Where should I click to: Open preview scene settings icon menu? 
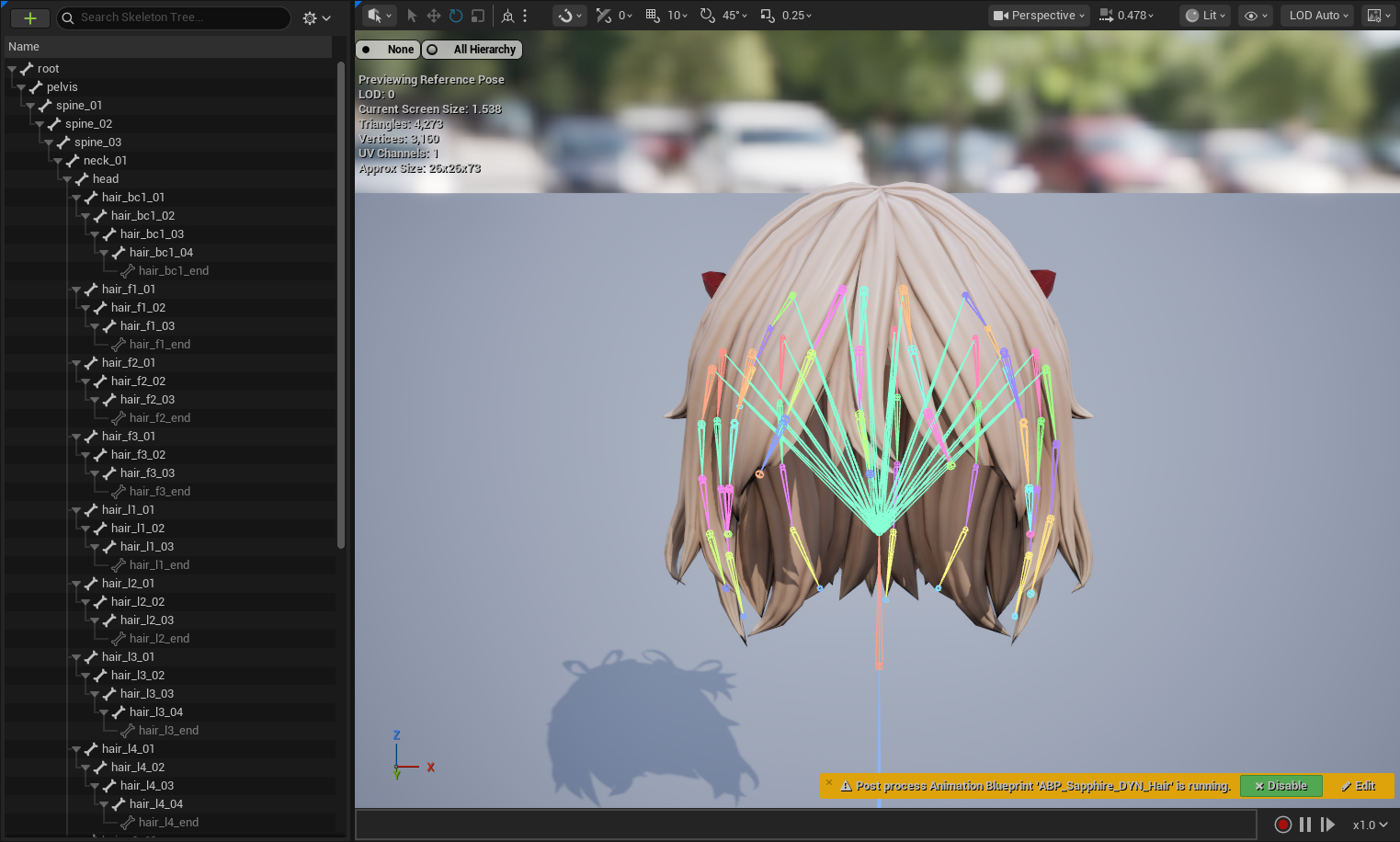point(1378,16)
